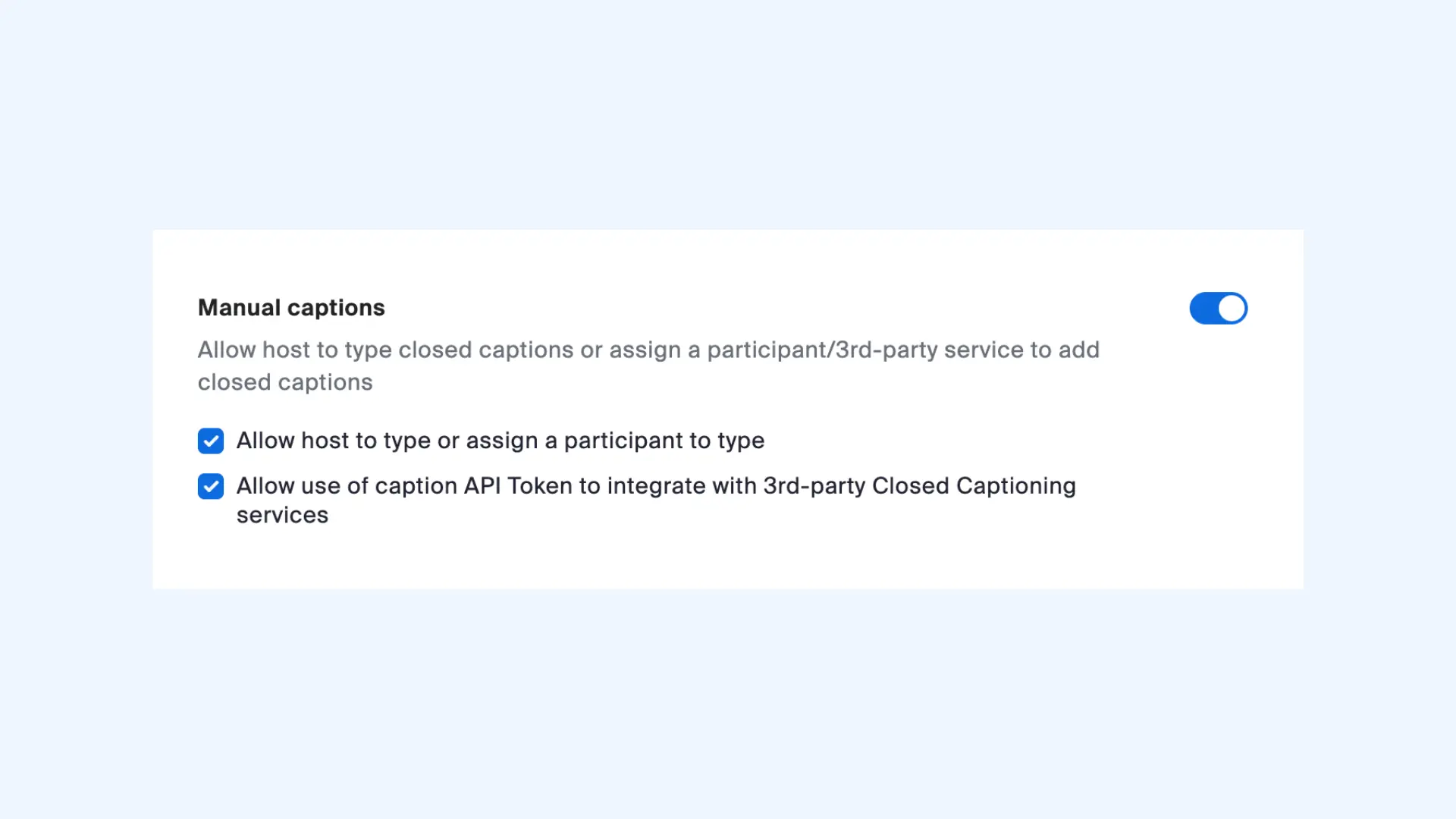This screenshot has height=819, width=1456.
Task: Click the label 'Allow host to type or assign'
Action: point(500,441)
